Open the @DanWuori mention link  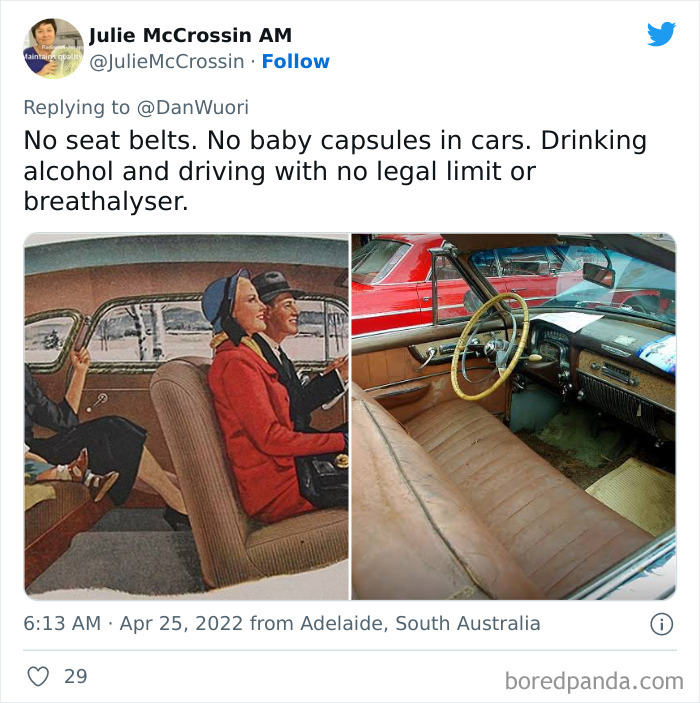(x=192, y=108)
